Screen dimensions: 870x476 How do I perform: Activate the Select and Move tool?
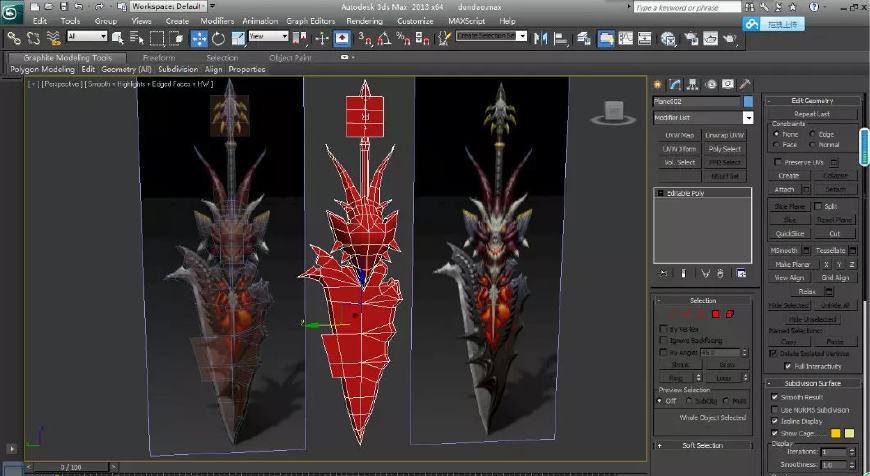coord(199,38)
